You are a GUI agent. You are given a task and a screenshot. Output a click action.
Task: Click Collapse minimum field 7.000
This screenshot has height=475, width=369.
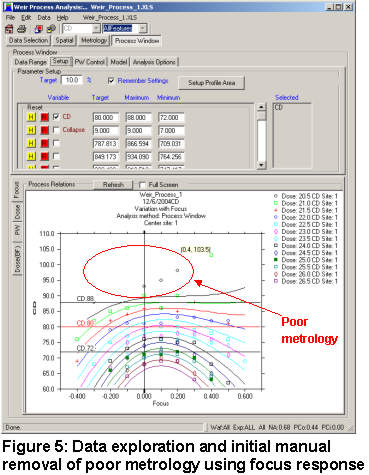pos(171,130)
